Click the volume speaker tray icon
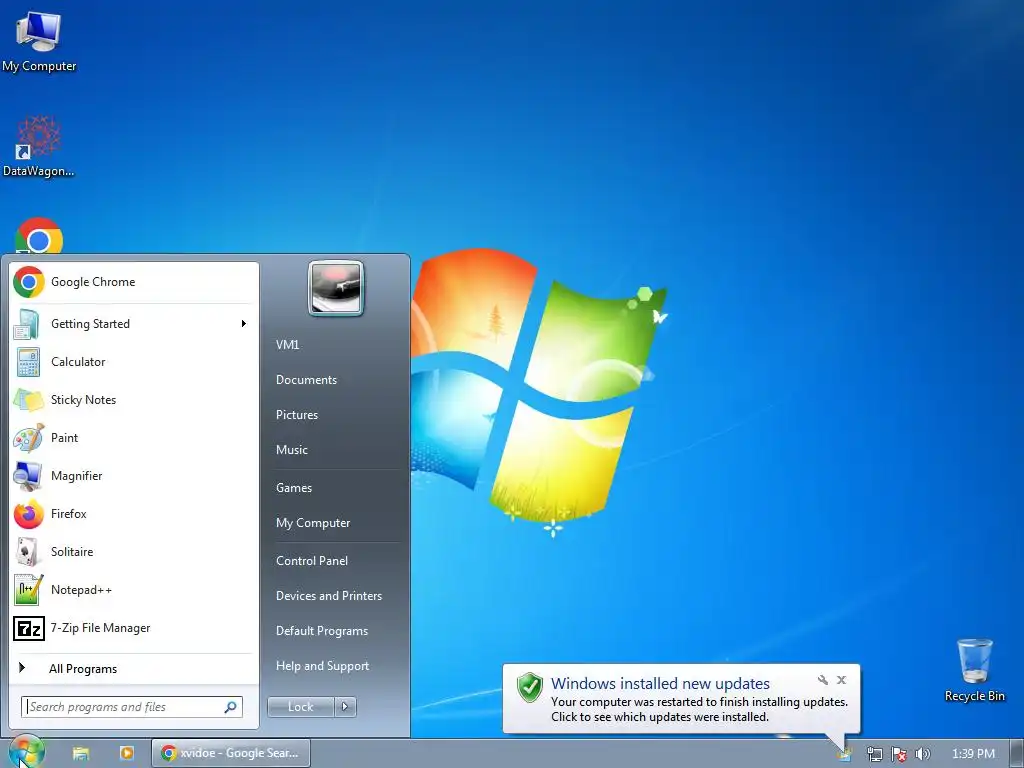 [923, 754]
